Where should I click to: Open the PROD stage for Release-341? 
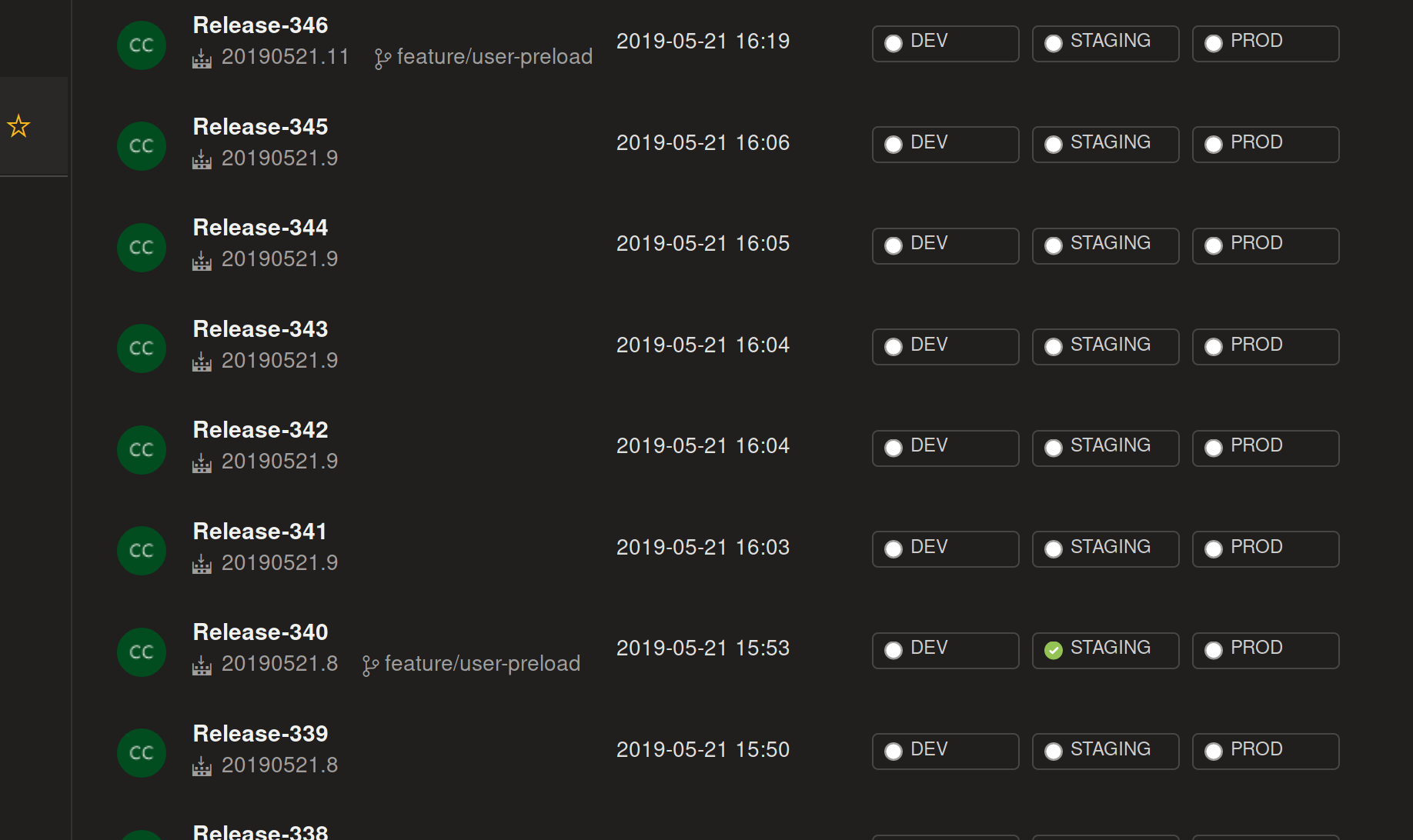[1265, 548]
